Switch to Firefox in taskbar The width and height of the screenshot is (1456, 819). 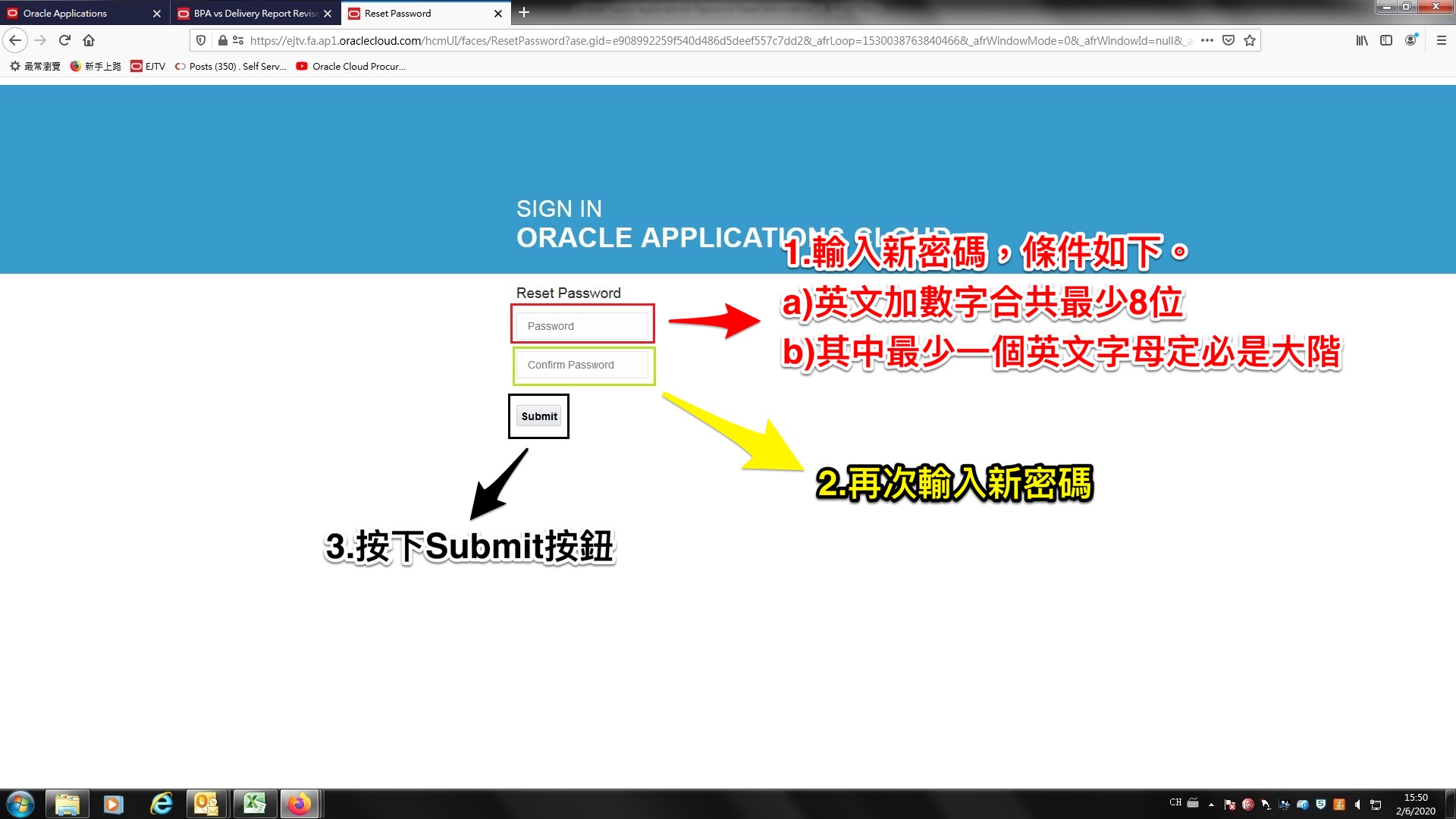[x=300, y=804]
